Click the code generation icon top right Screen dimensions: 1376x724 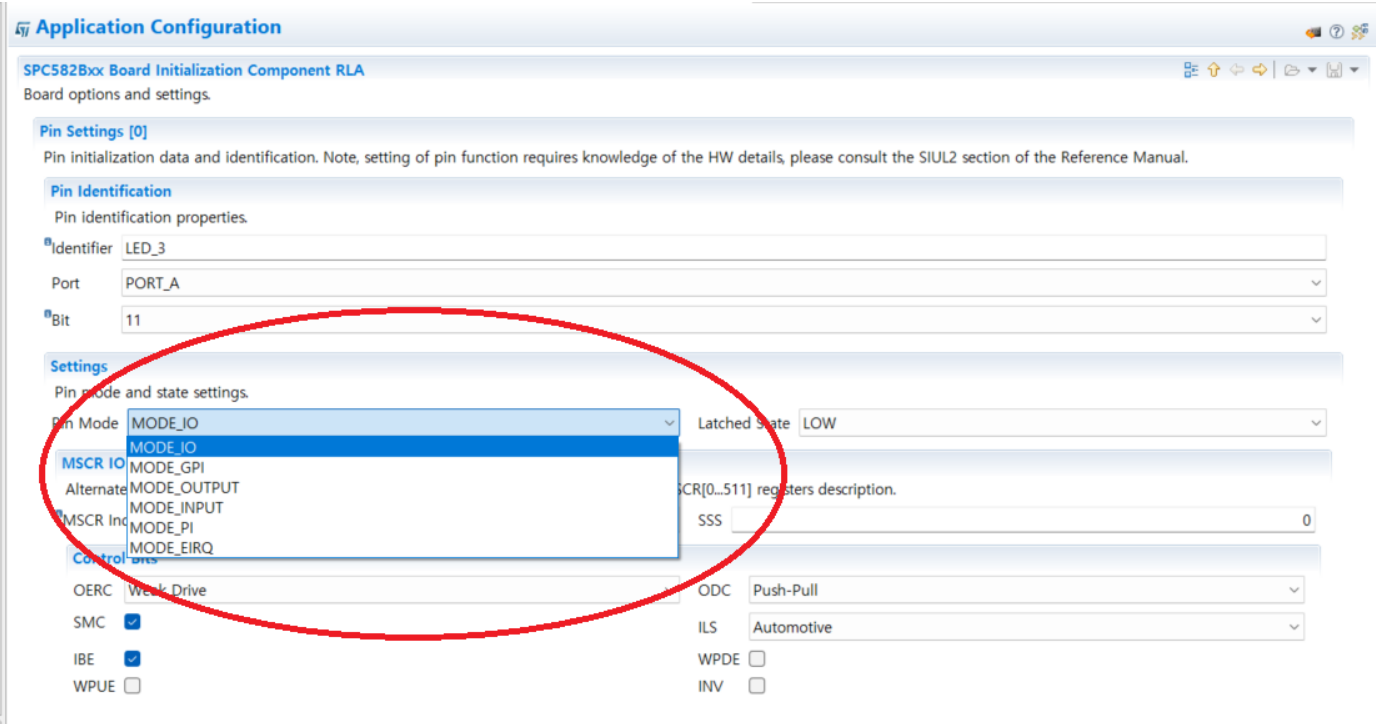(1359, 31)
